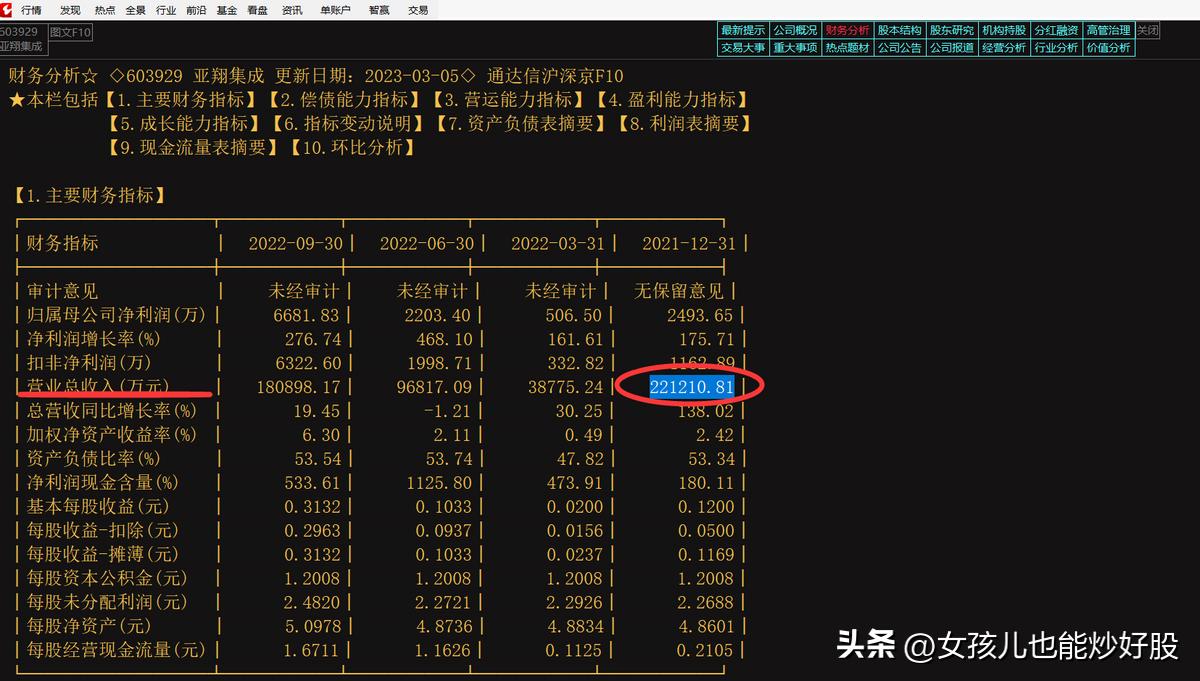
Task: Click the 每股经营现金流量(元) row label
Action: [115, 651]
